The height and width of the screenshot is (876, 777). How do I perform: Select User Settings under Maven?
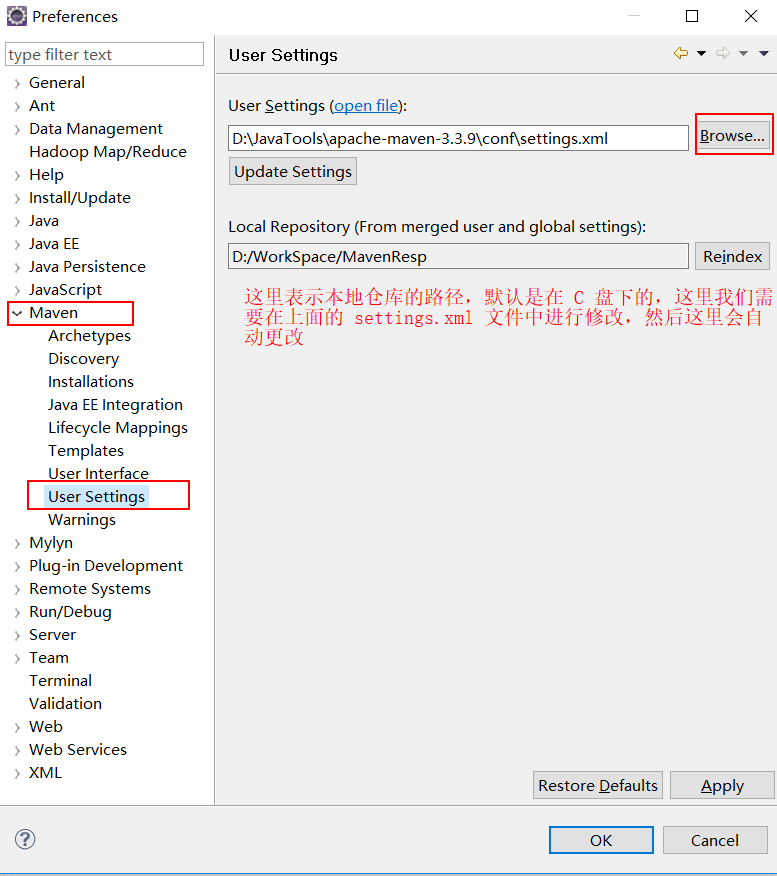click(96, 496)
